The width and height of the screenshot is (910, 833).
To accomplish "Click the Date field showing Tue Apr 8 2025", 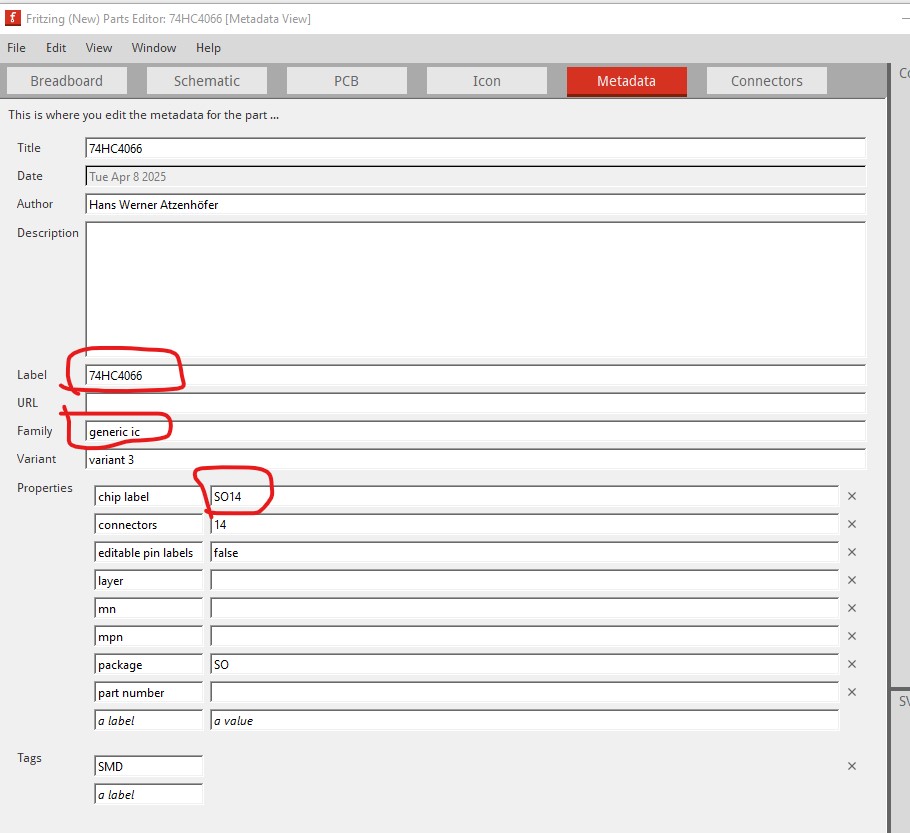I will coord(475,176).
